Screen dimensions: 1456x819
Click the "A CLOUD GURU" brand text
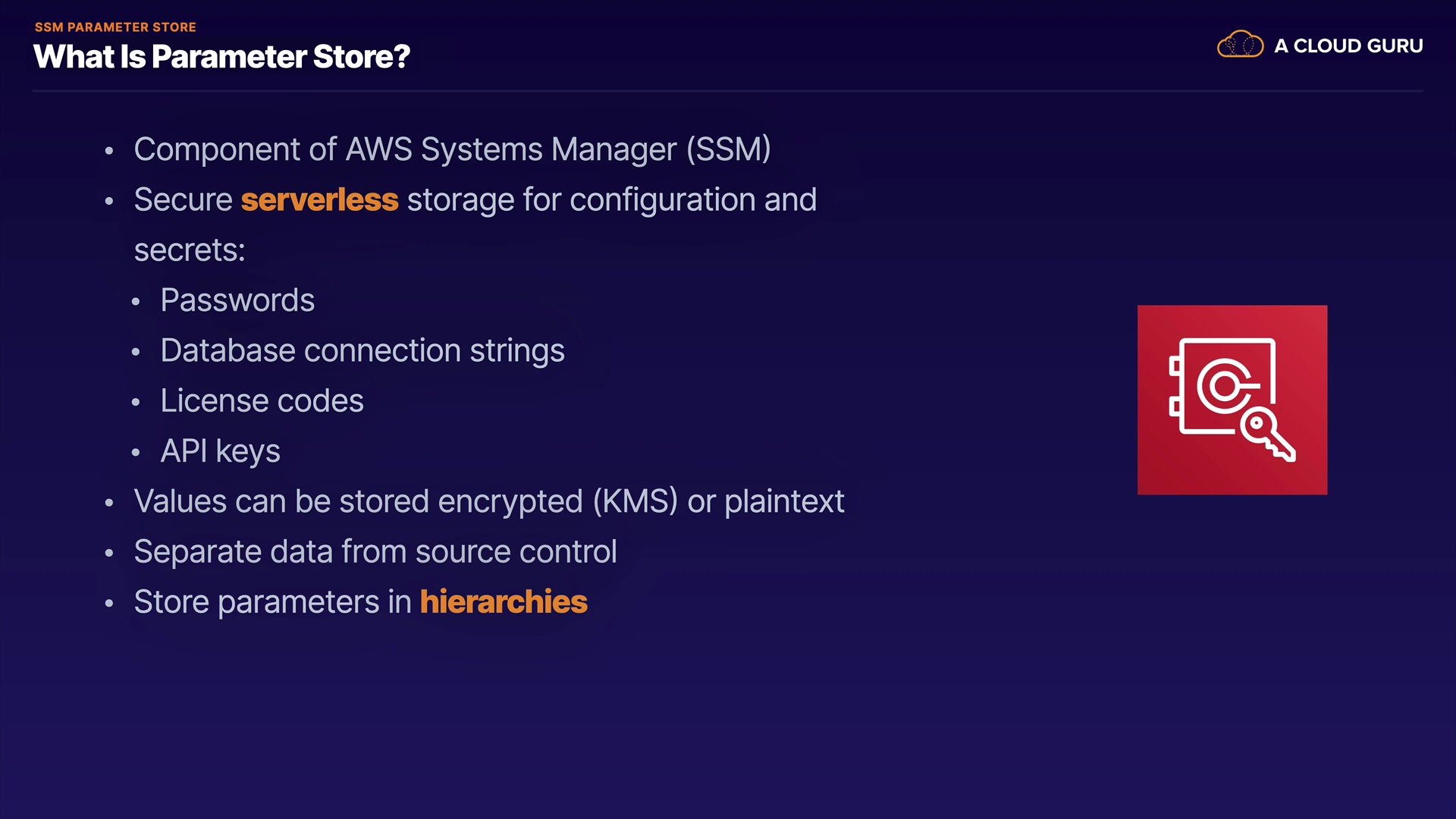(x=1348, y=46)
